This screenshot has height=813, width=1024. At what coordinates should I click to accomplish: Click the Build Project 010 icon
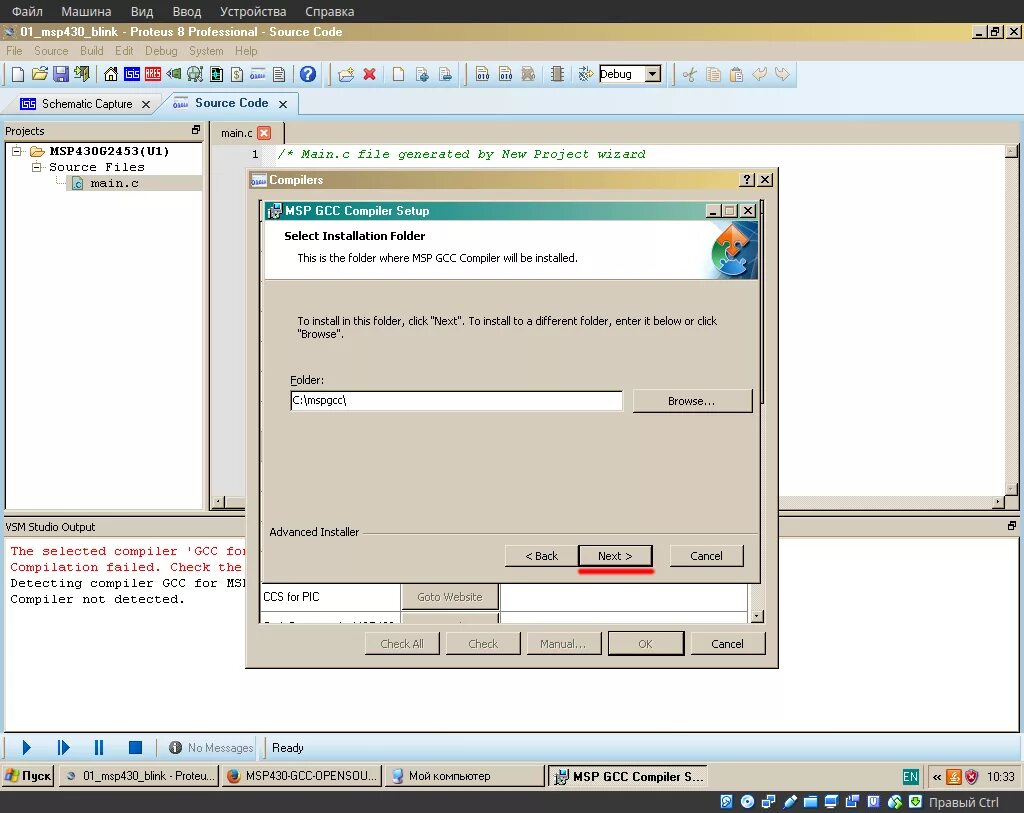[x=483, y=74]
